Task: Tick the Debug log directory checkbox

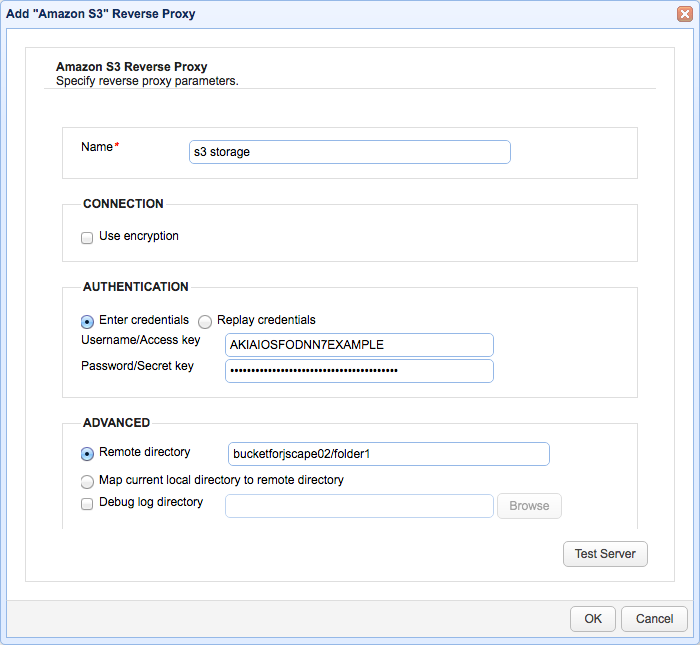Action: (87, 504)
